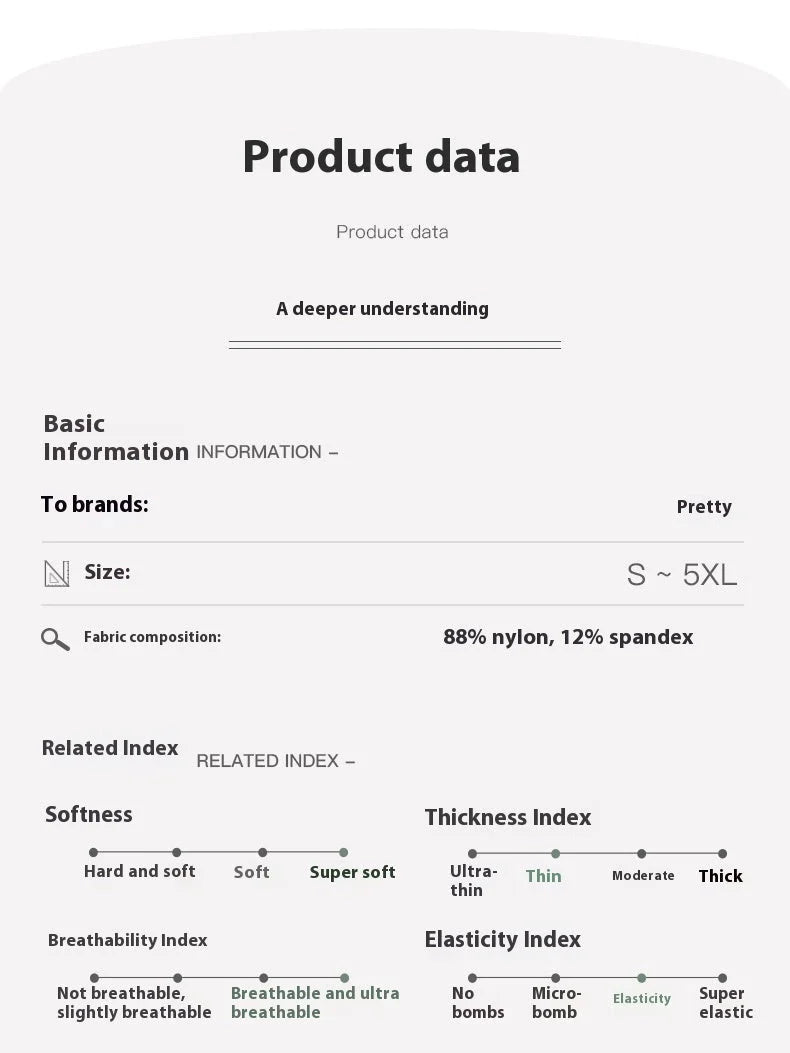Click the large Product data title
Image resolution: width=790 pixels, height=1053 pixels.
[381, 156]
